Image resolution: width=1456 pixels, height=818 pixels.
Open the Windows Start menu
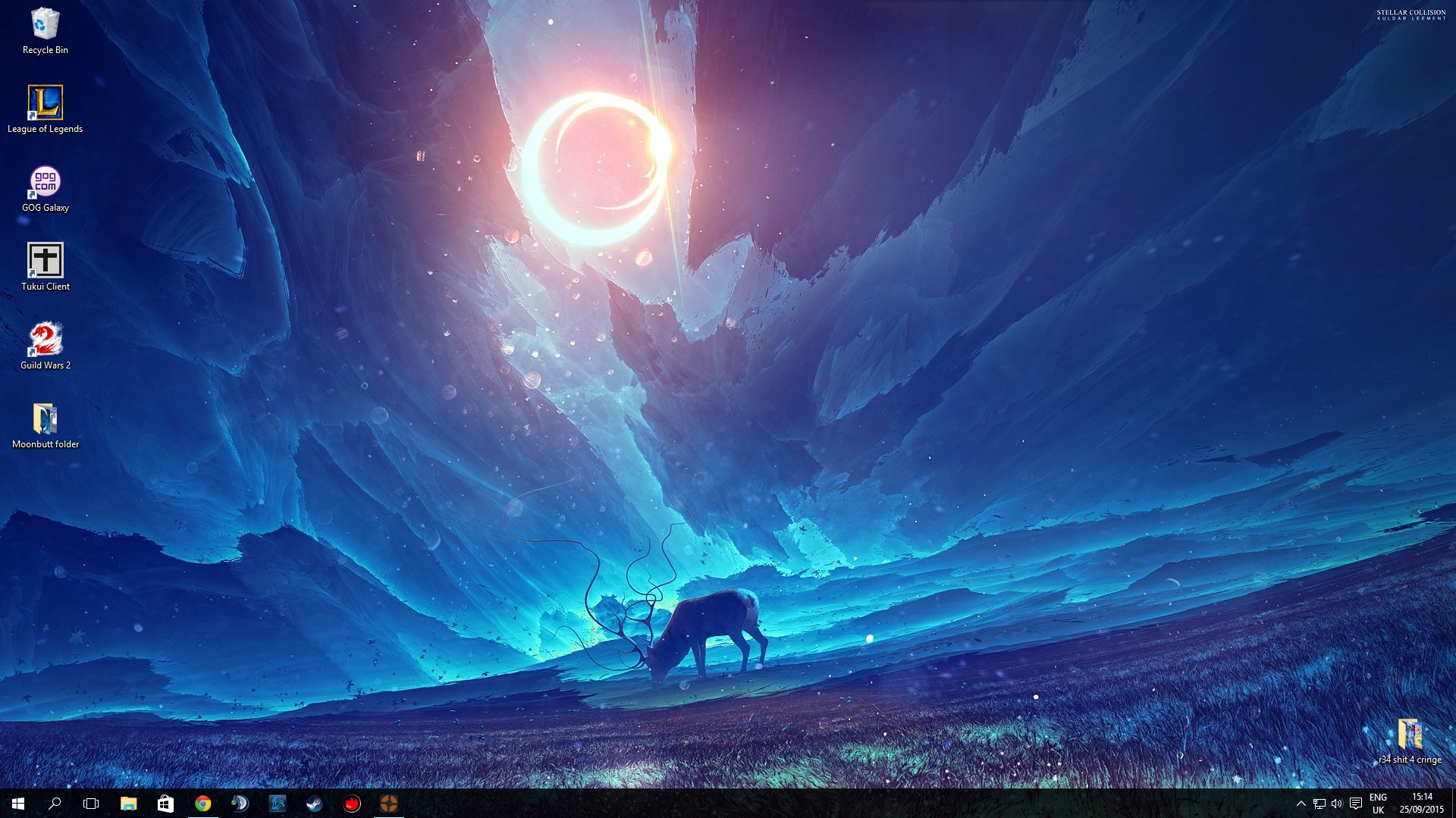(18, 804)
